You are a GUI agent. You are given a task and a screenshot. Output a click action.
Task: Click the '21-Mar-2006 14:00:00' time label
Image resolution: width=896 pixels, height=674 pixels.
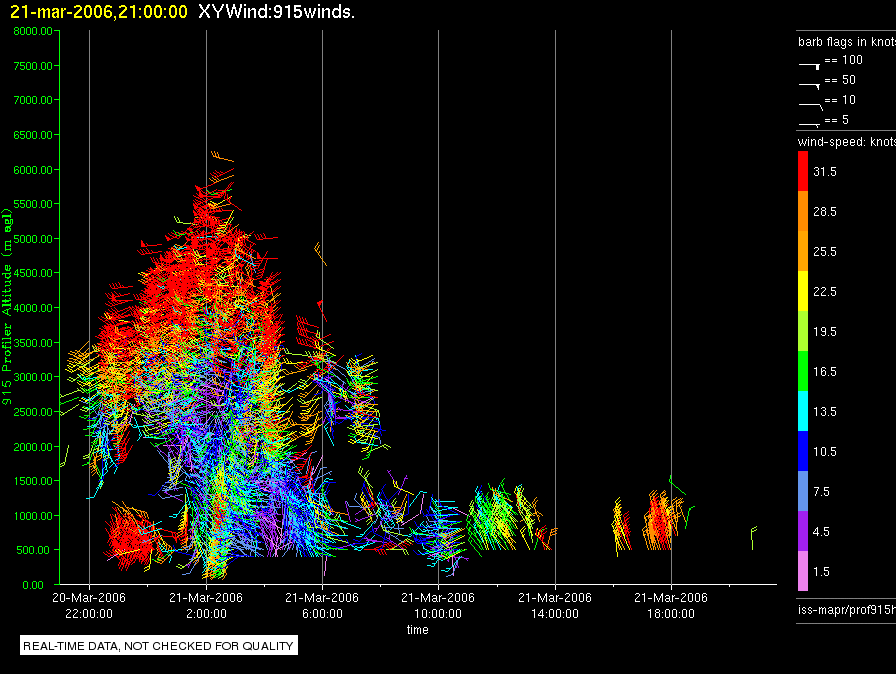pyautogui.click(x=555, y=605)
